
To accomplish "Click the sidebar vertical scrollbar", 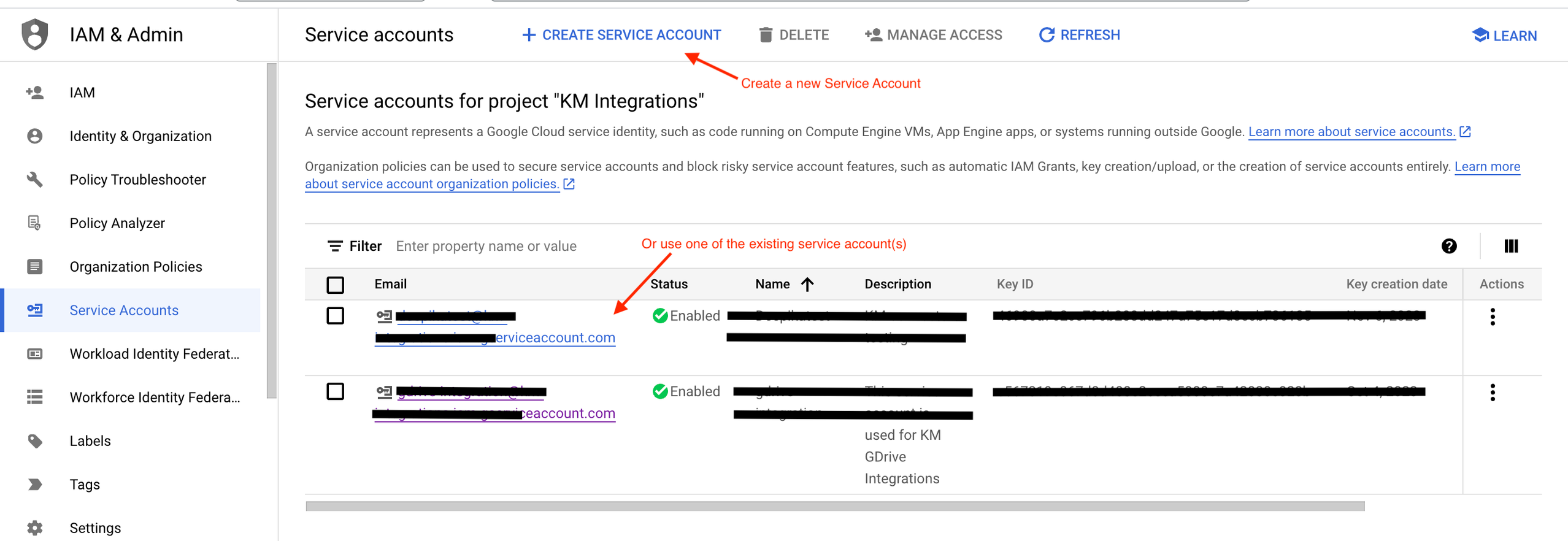I will (x=272, y=230).
